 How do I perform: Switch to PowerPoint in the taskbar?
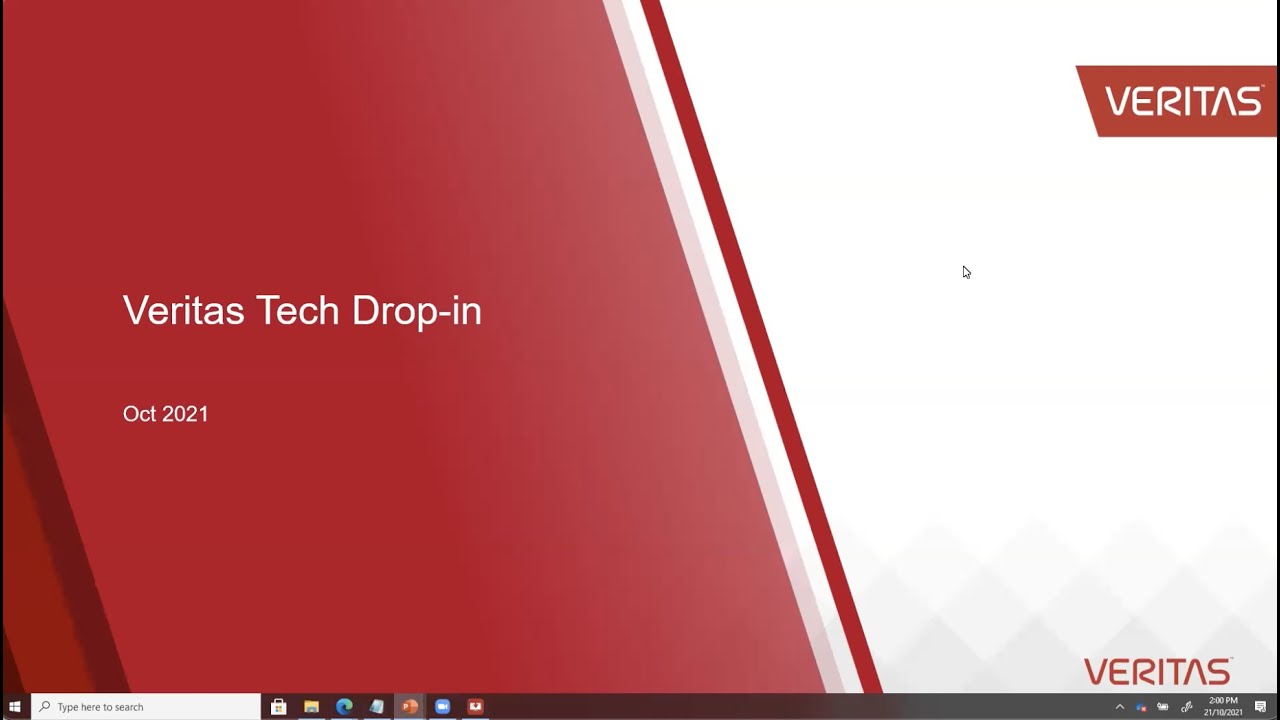[x=410, y=707]
